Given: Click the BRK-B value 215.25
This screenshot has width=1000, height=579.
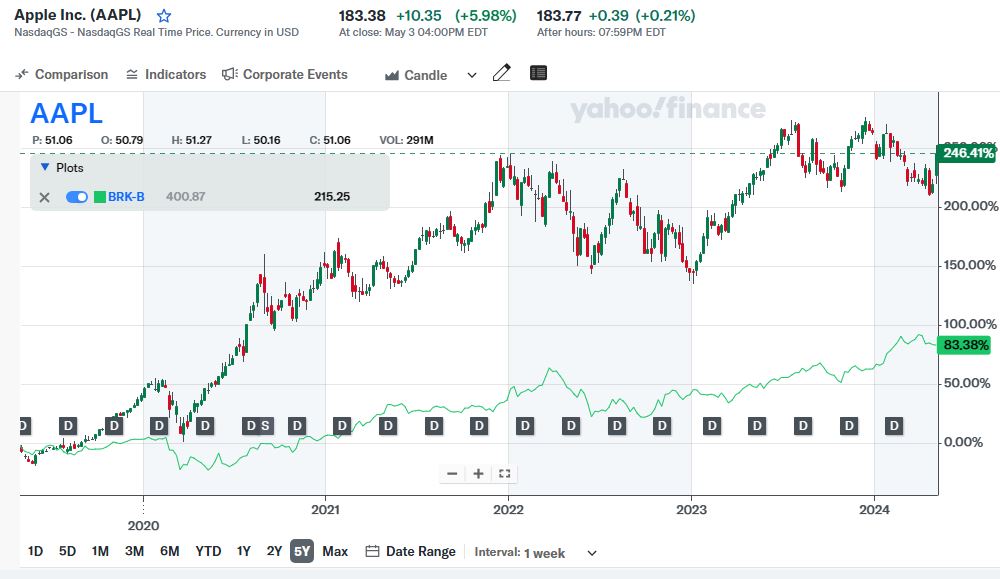Looking at the screenshot, I should (332, 197).
